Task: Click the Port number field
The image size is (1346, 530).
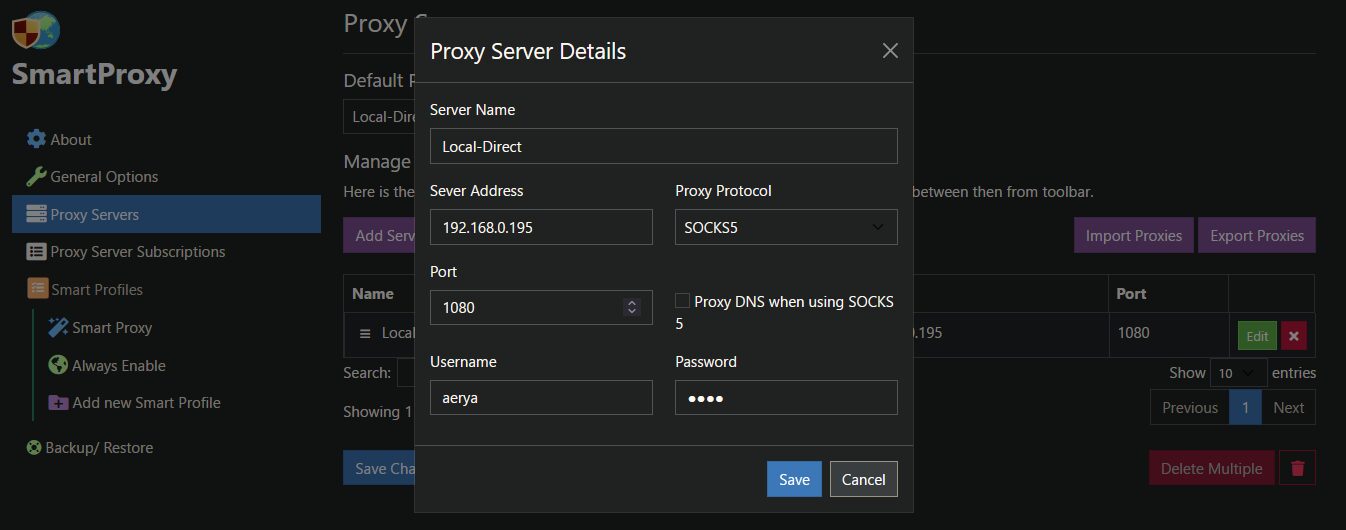Action: [x=541, y=307]
